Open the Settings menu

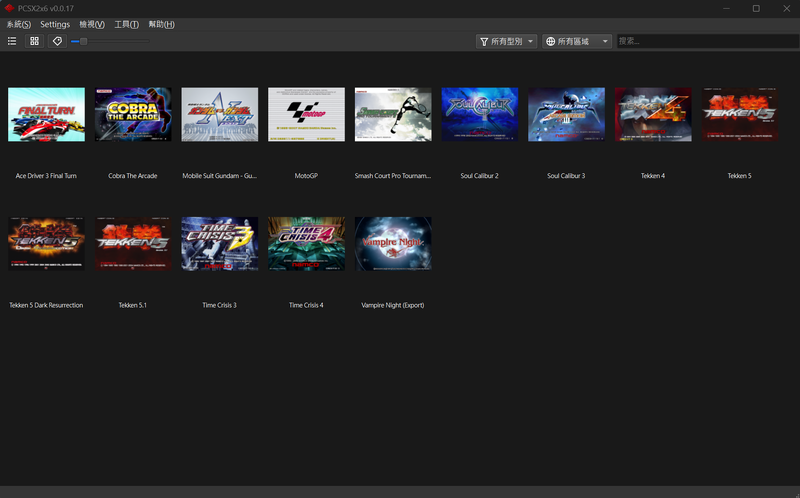(x=55, y=24)
